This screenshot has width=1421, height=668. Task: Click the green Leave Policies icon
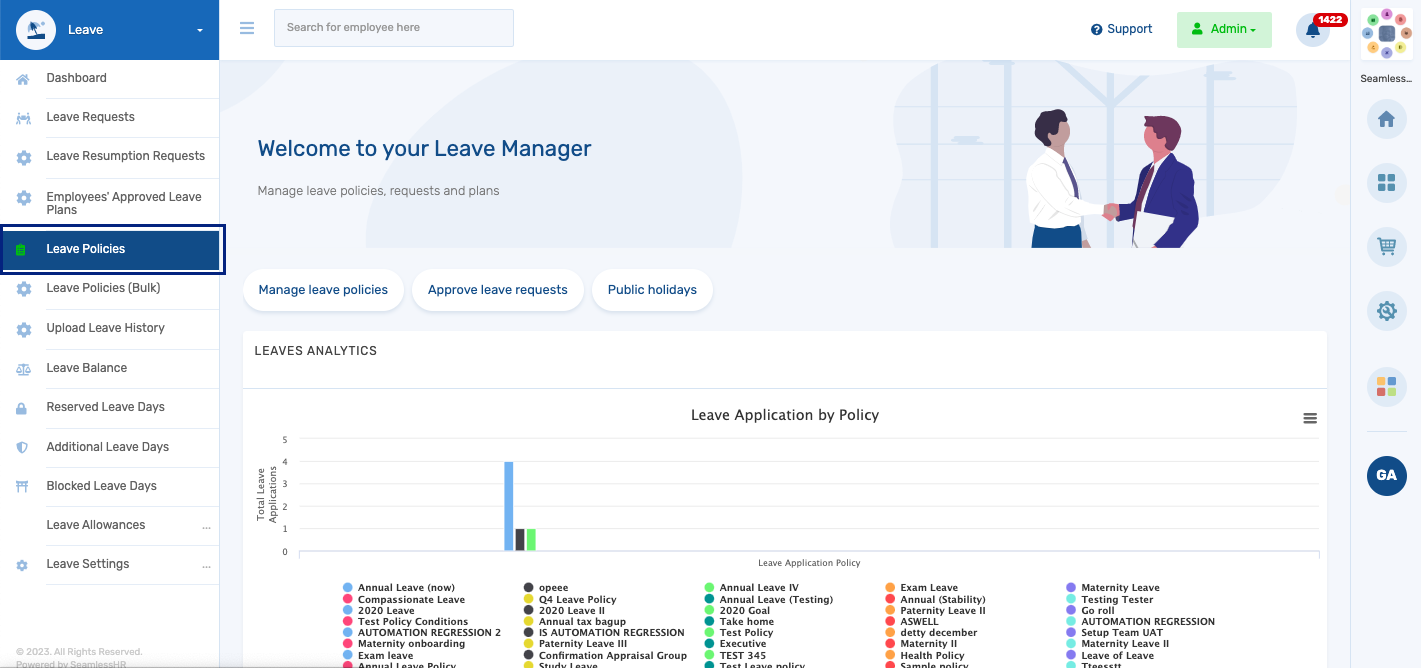pos(22,250)
